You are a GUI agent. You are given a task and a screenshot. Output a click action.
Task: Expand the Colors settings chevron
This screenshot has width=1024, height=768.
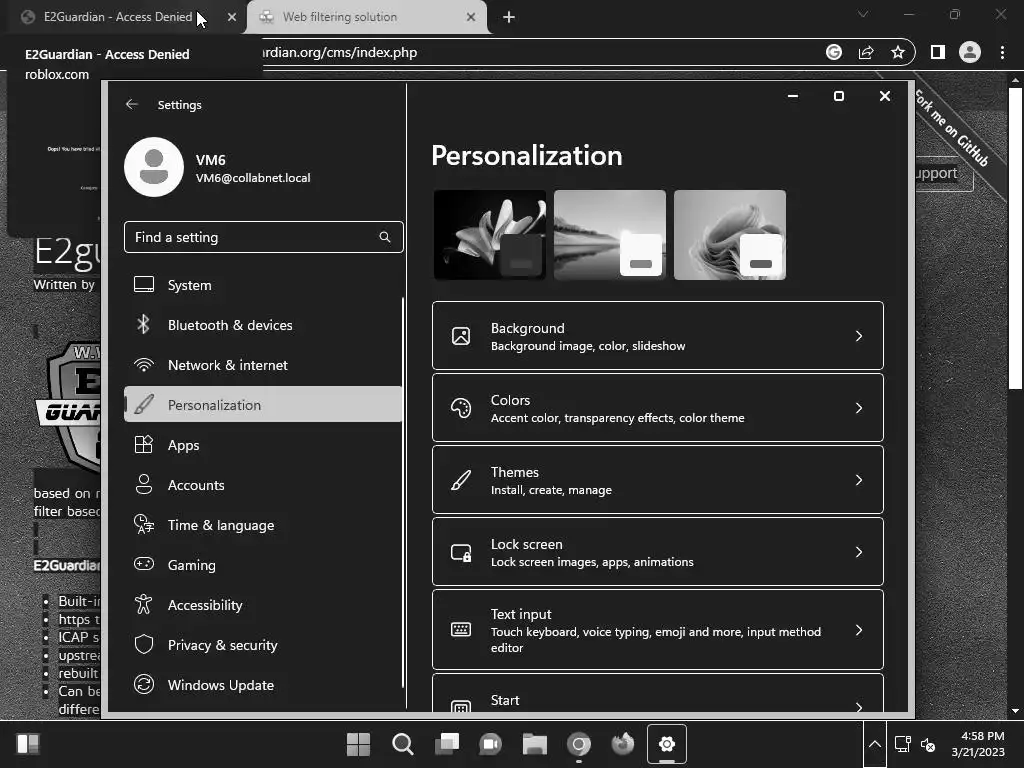(x=859, y=408)
